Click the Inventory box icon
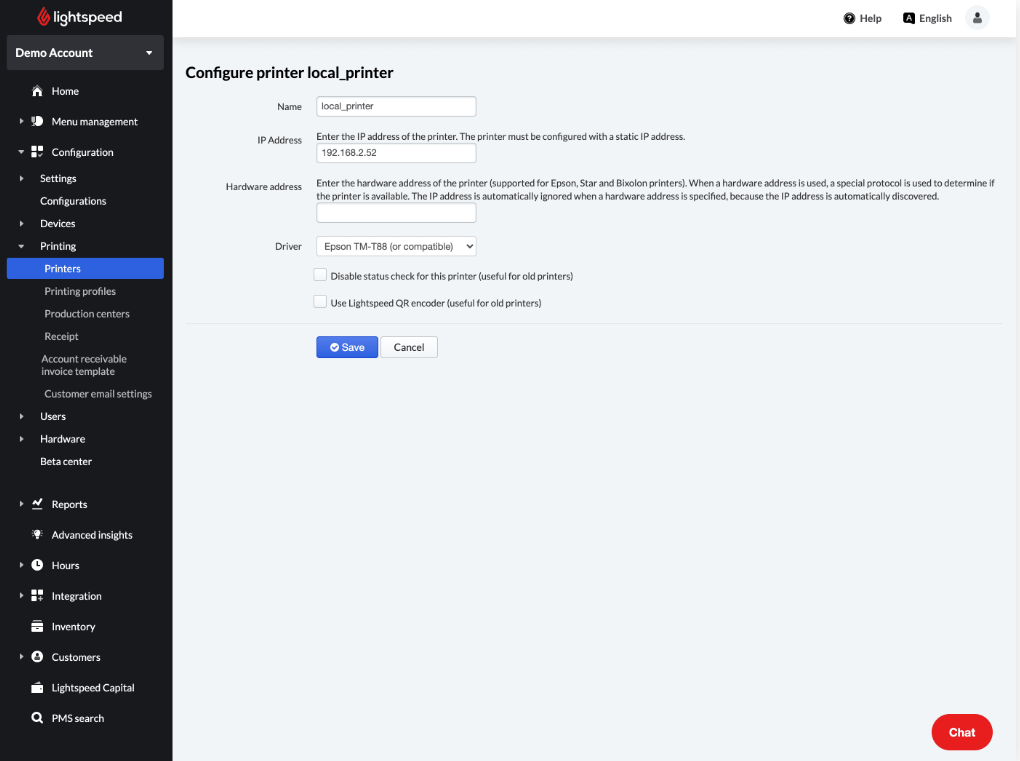The width and height of the screenshot is (1020, 761). coord(37,627)
